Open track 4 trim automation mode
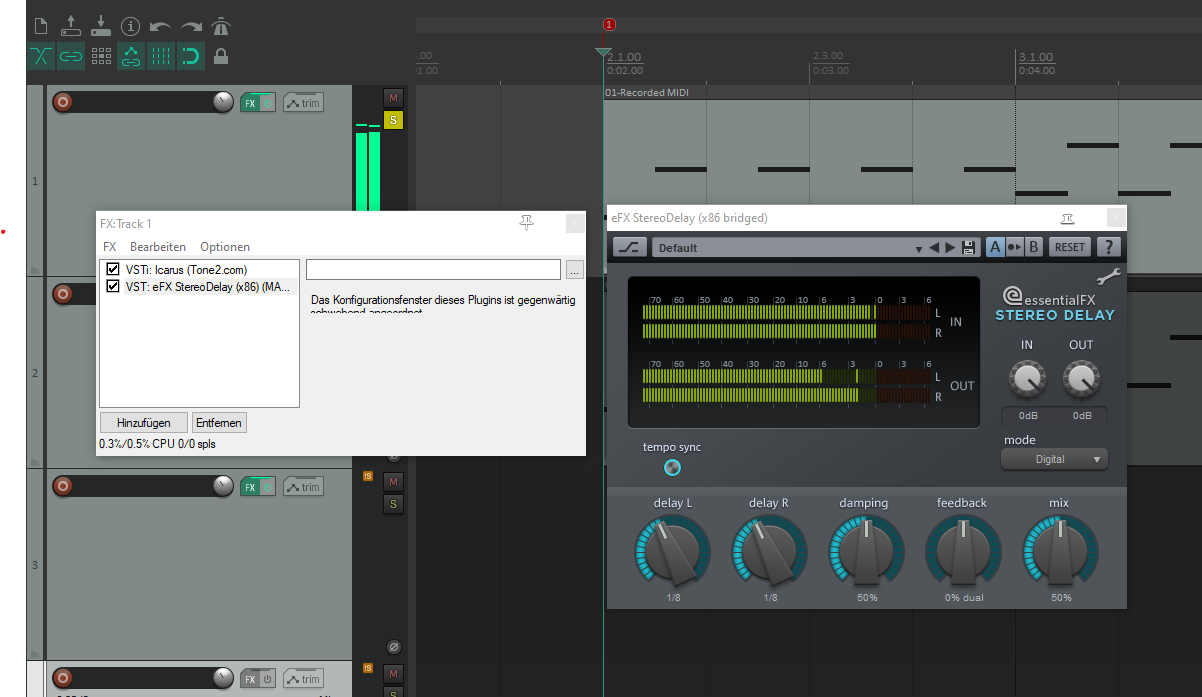 tap(303, 679)
